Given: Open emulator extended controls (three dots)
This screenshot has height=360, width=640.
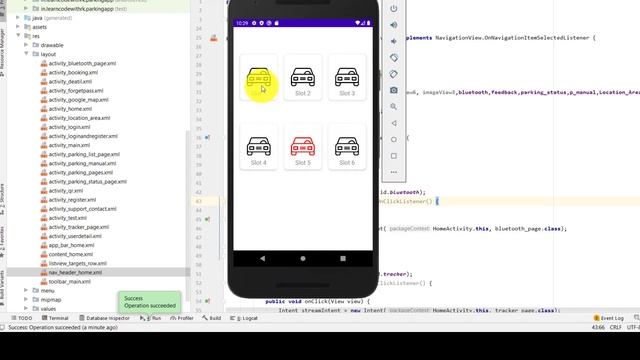Looking at the screenshot, I should pyautogui.click(x=393, y=172).
